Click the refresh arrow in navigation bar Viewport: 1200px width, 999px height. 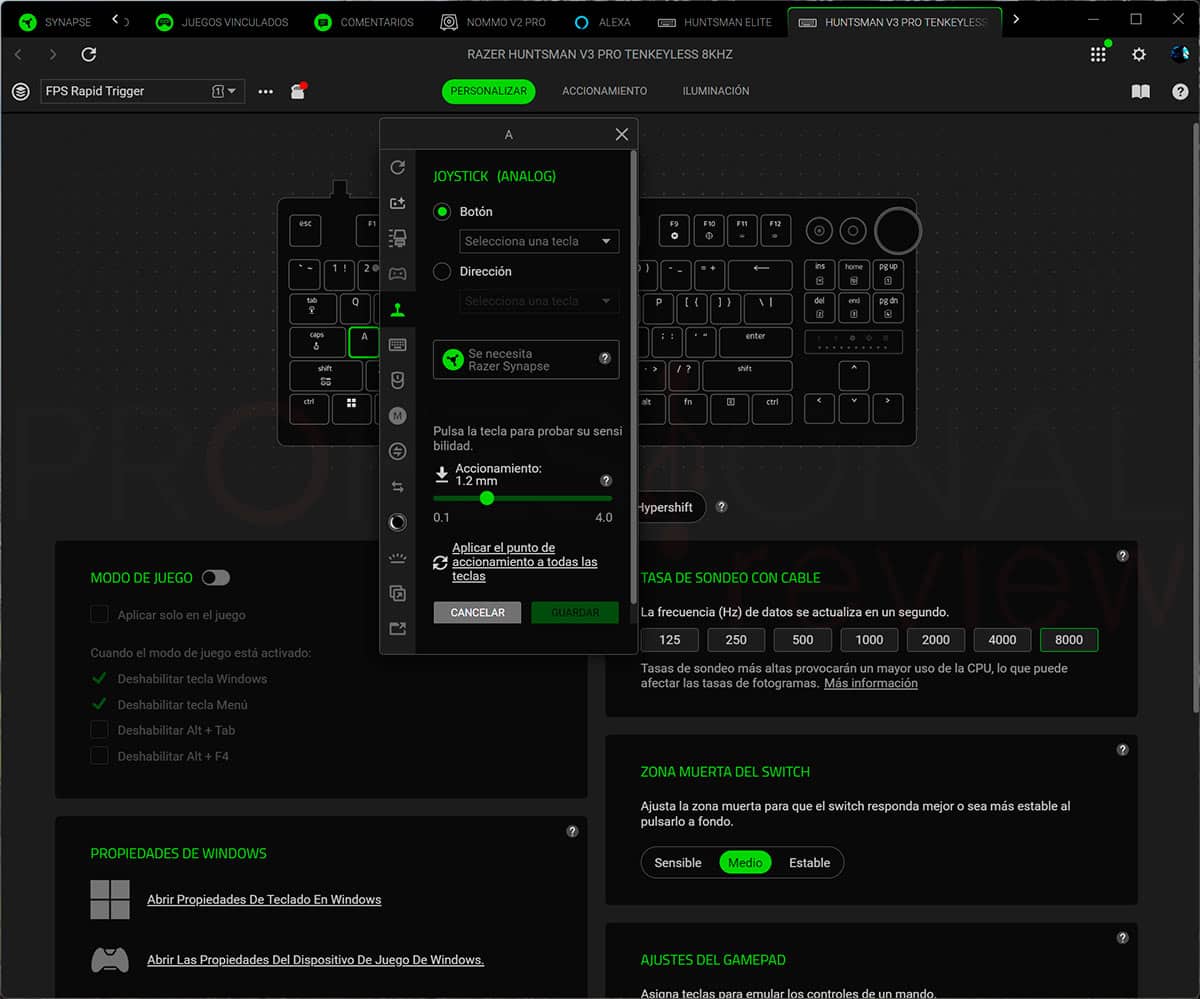(89, 54)
